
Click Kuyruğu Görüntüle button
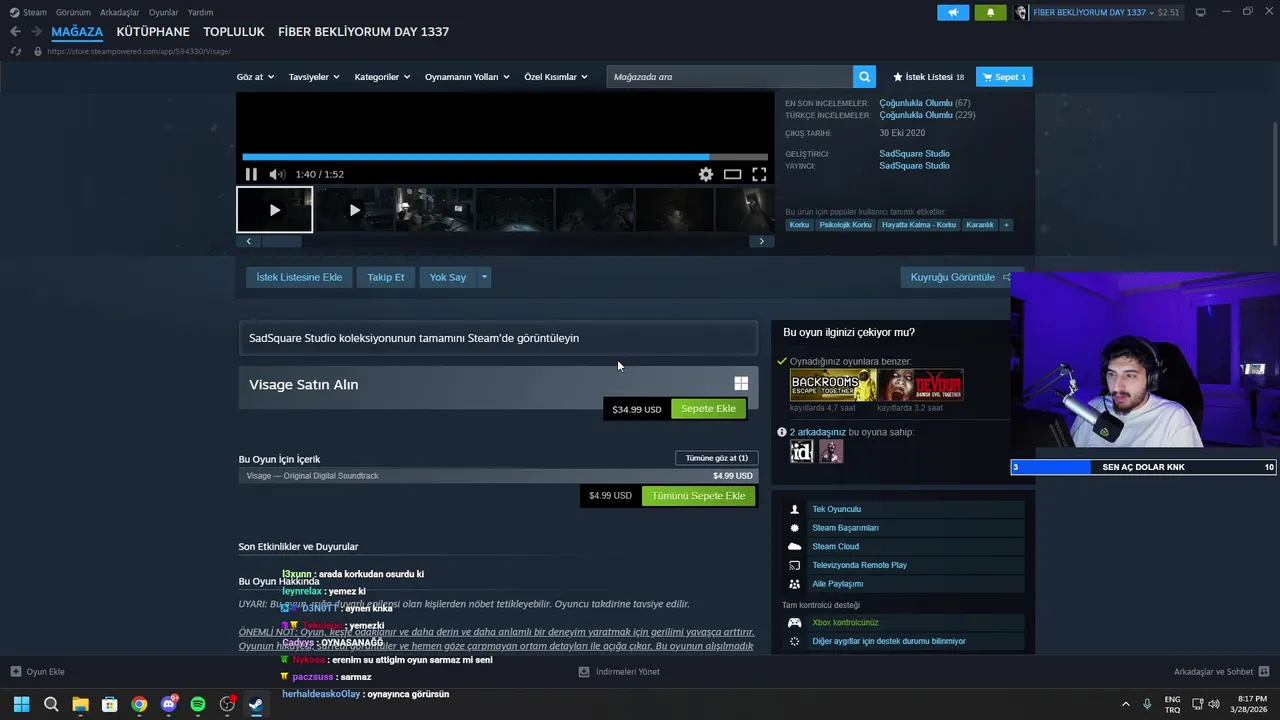coord(960,277)
